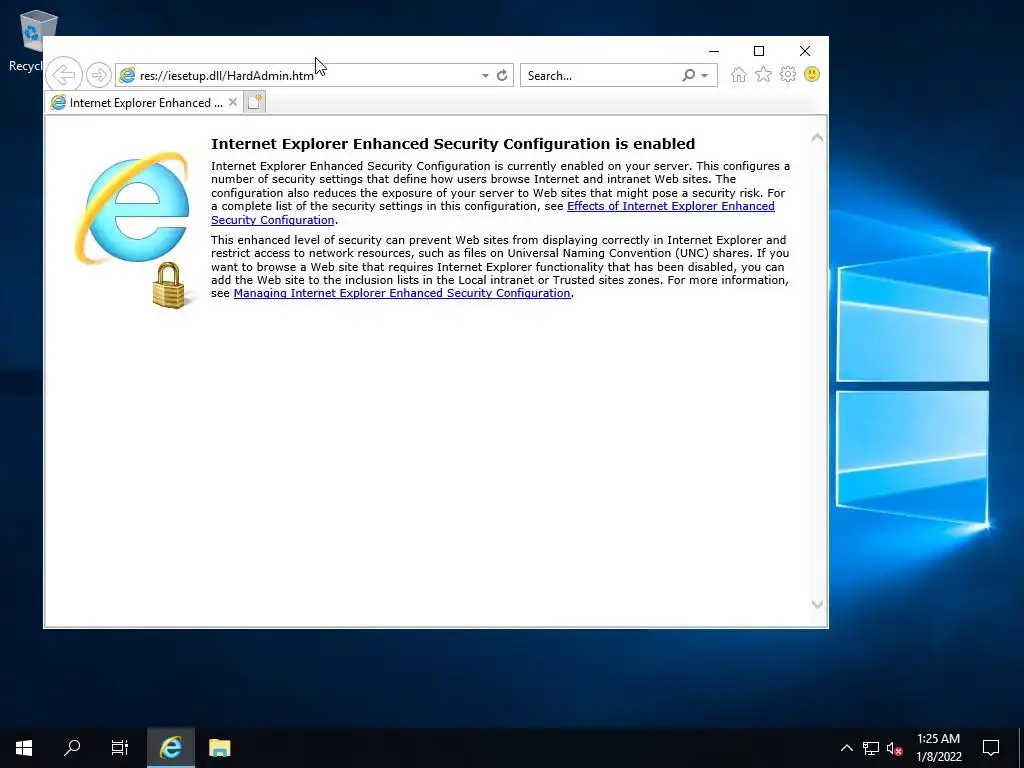Screen dimensions: 1024x768
Task: Show hidden system tray icons
Action: pos(846,748)
